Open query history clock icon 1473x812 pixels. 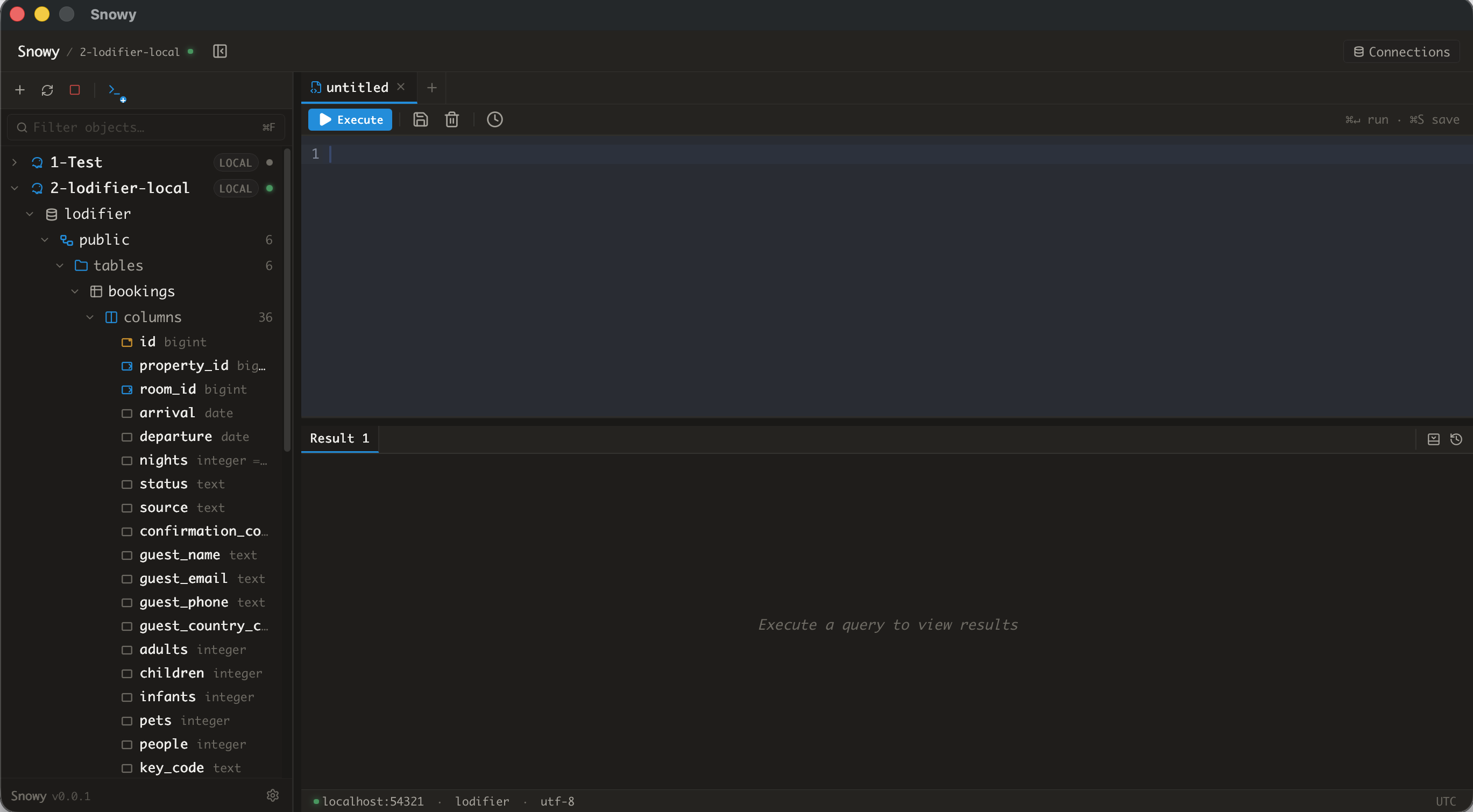tap(494, 119)
